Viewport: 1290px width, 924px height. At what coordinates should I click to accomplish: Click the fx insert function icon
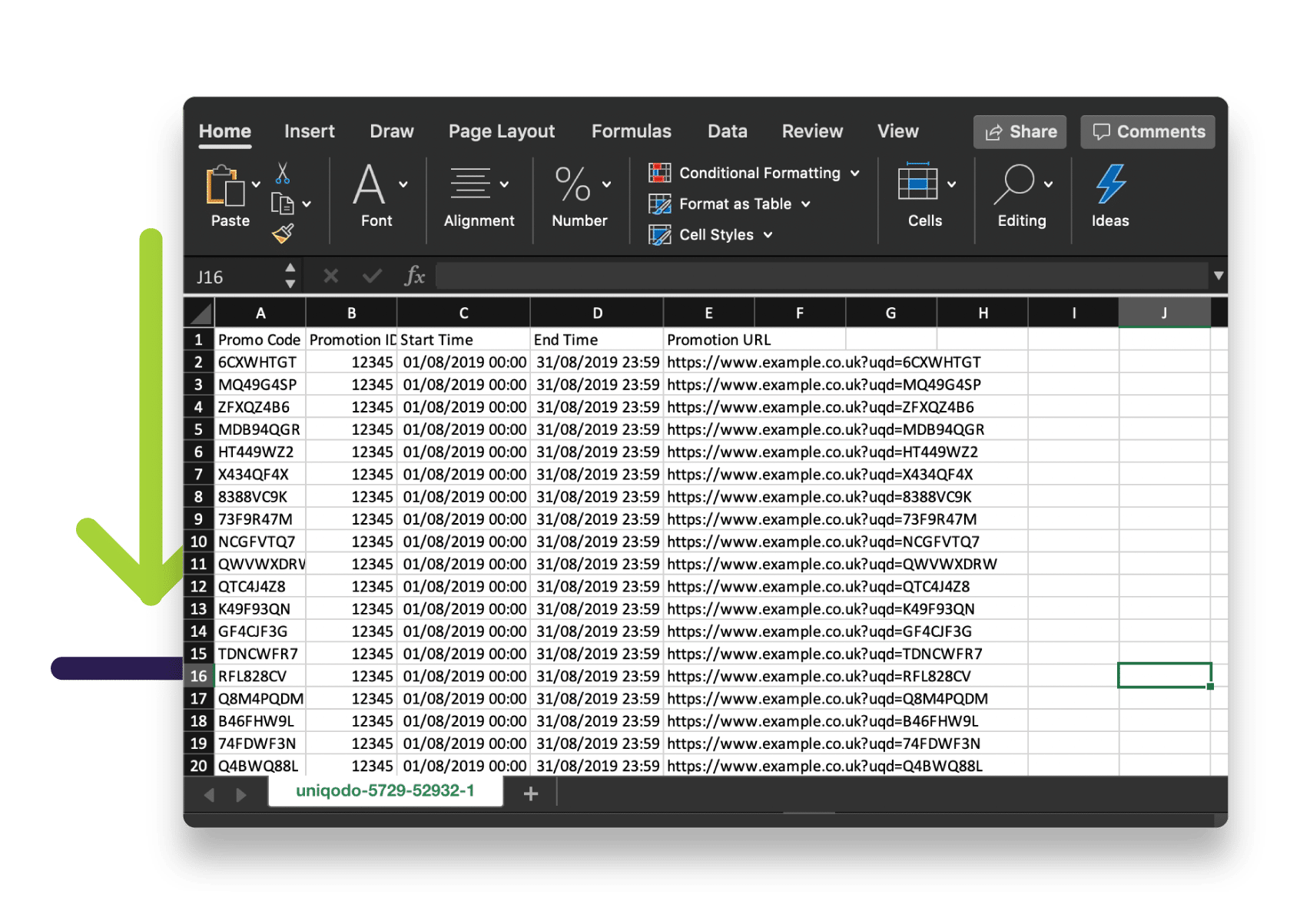pyautogui.click(x=414, y=276)
